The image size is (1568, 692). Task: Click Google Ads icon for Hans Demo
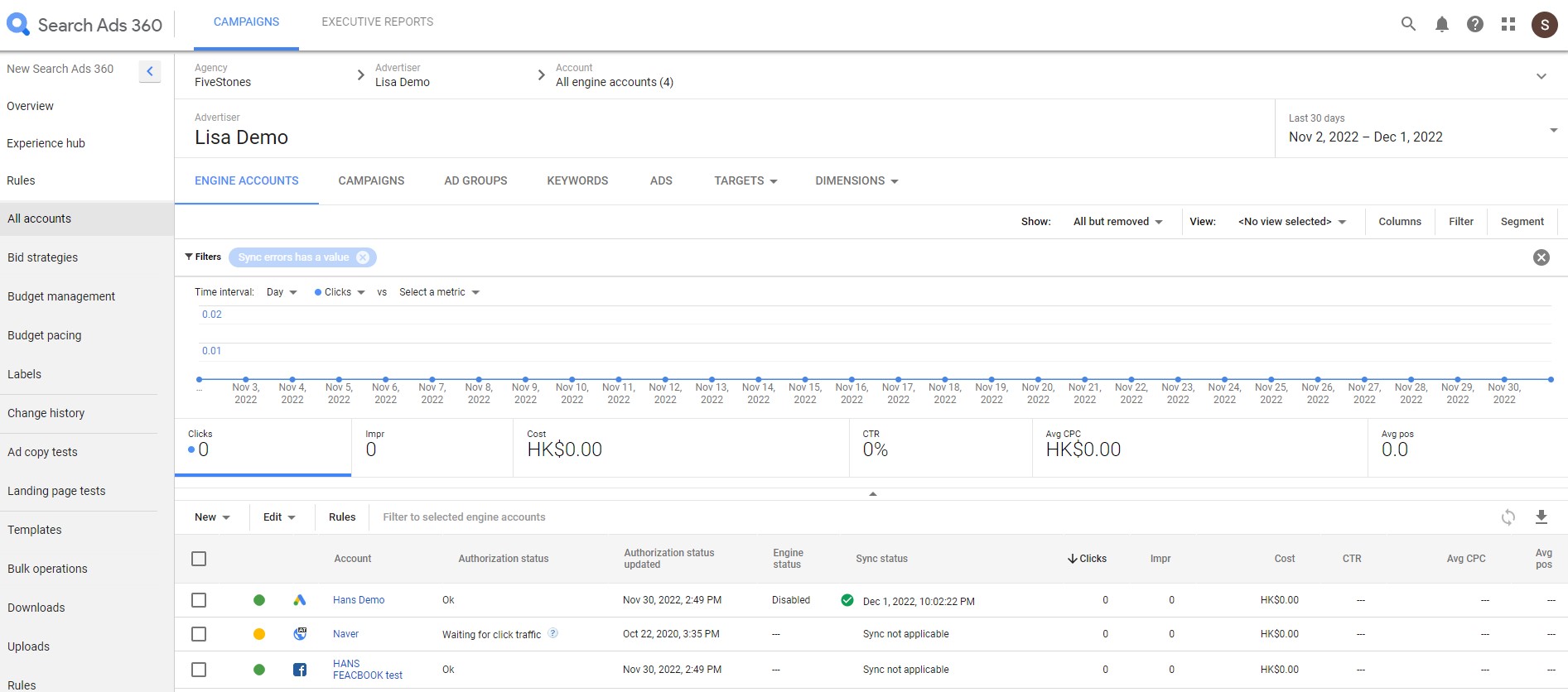tap(300, 600)
